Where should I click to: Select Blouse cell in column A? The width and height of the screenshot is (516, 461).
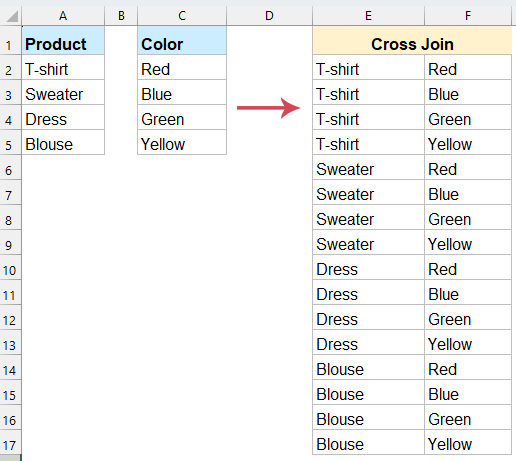click(63, 142)
